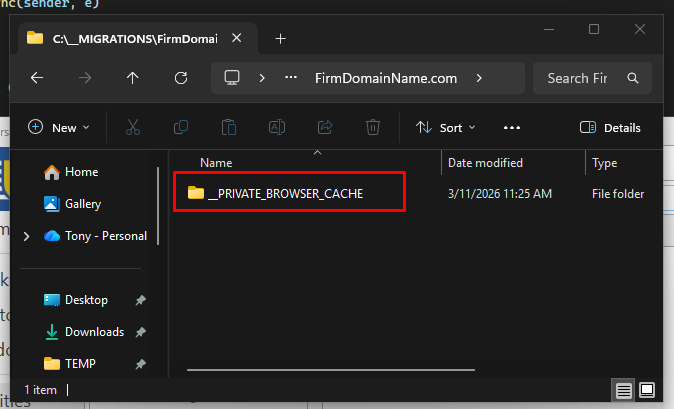Click the Up directory arrow
Image resolution: width=674 pixels, height=409 pixels.
(x=133, y=78)
